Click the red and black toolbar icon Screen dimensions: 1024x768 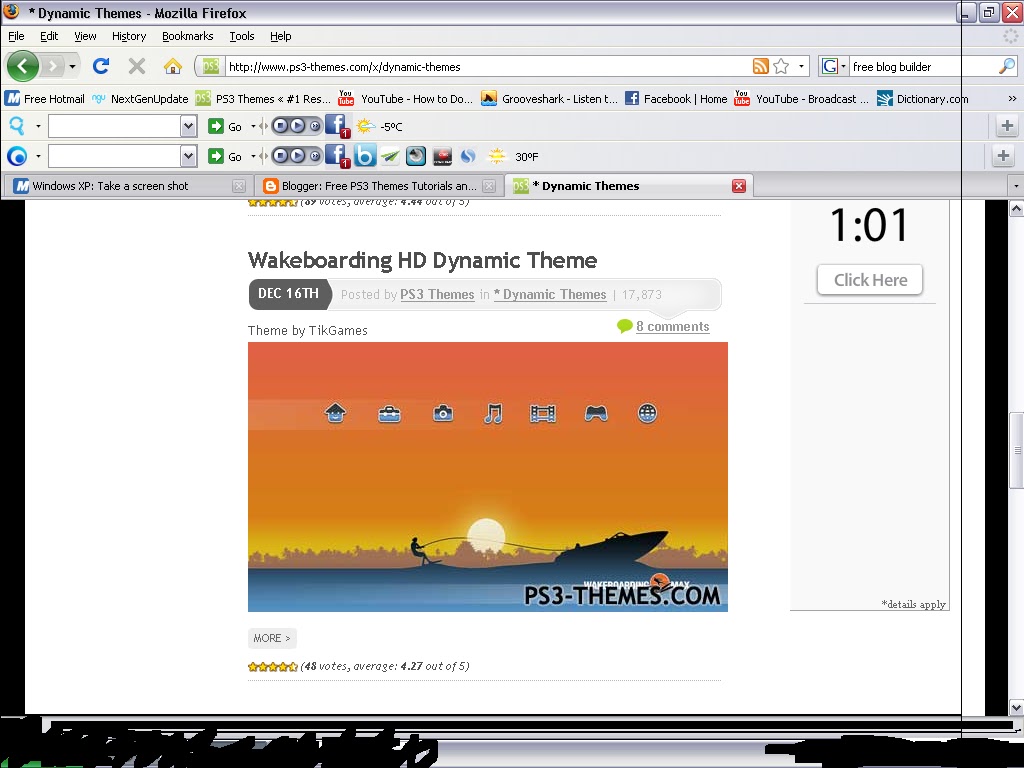tap(442, 156)
